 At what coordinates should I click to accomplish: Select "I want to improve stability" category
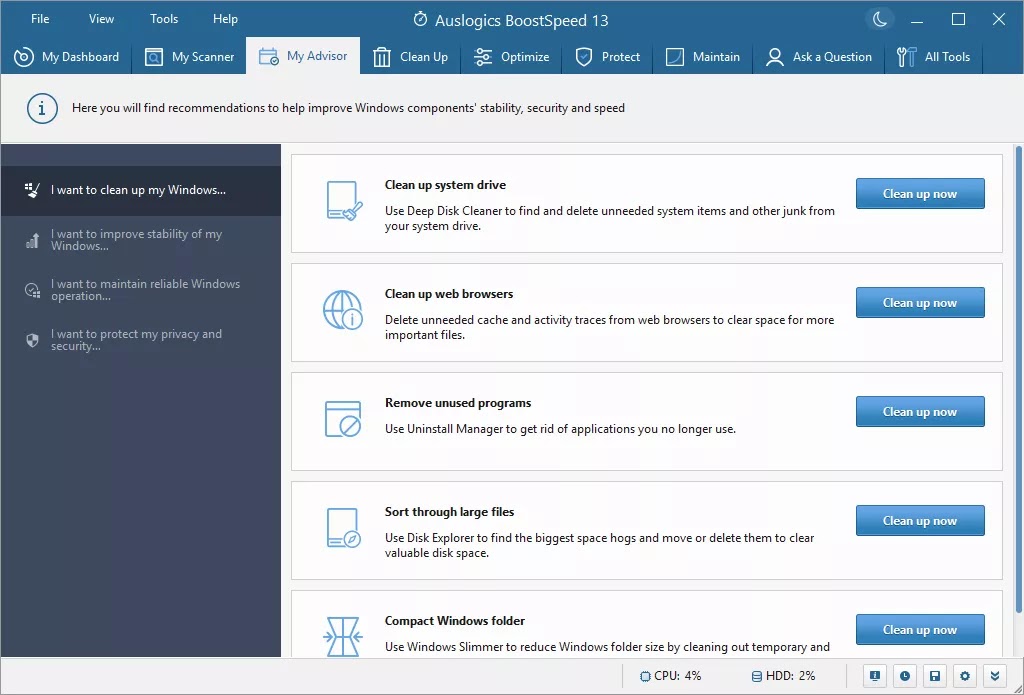136,240
